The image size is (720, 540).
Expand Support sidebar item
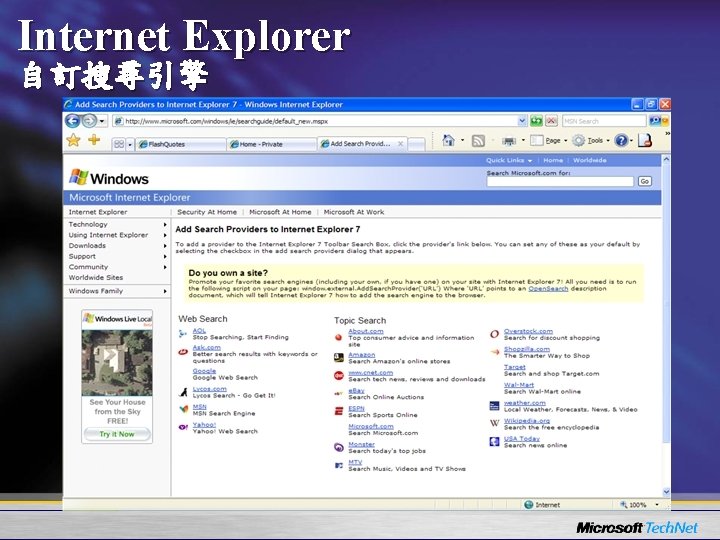pos(117,256)
